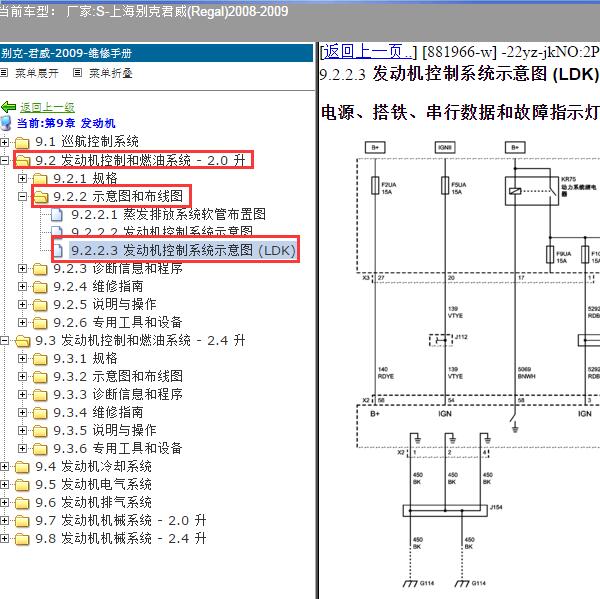Expand the 9.7 发动机机械系统 2.0升 node

point(4,521)
